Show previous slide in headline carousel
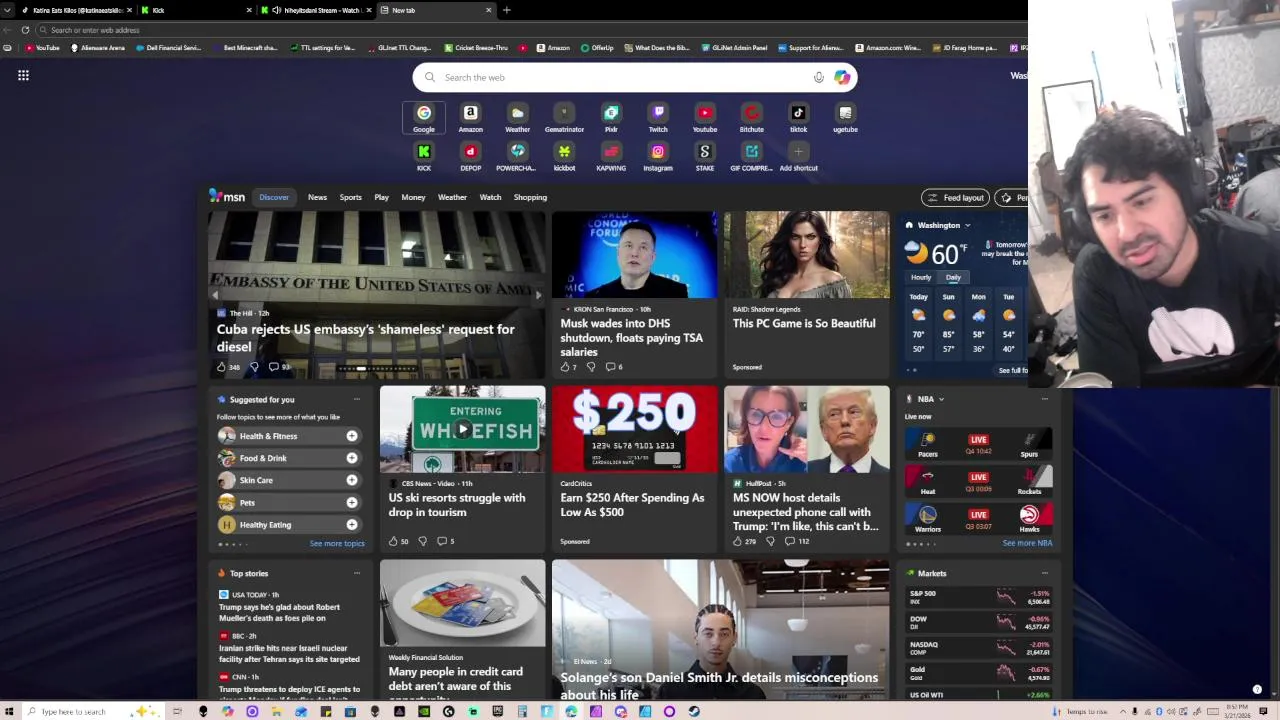Screen dimensions: 1280x720 [215, 295]
